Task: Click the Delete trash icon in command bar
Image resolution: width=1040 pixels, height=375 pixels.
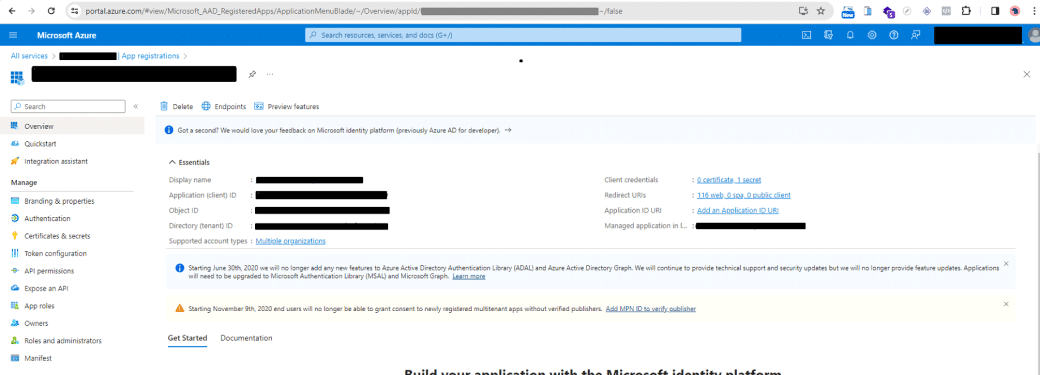Action: 164,106
